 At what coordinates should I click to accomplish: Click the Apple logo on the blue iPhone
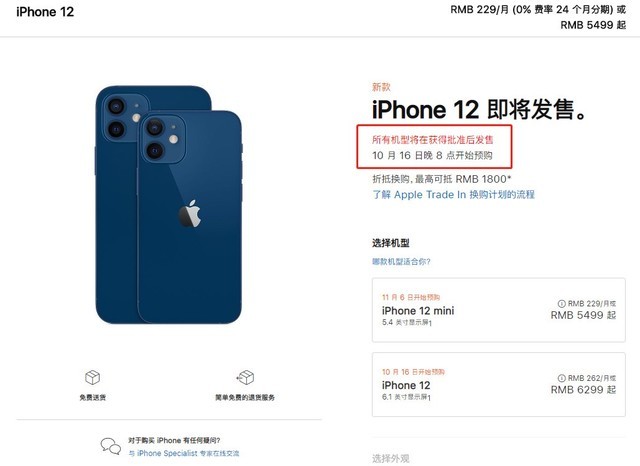(190, 213)
